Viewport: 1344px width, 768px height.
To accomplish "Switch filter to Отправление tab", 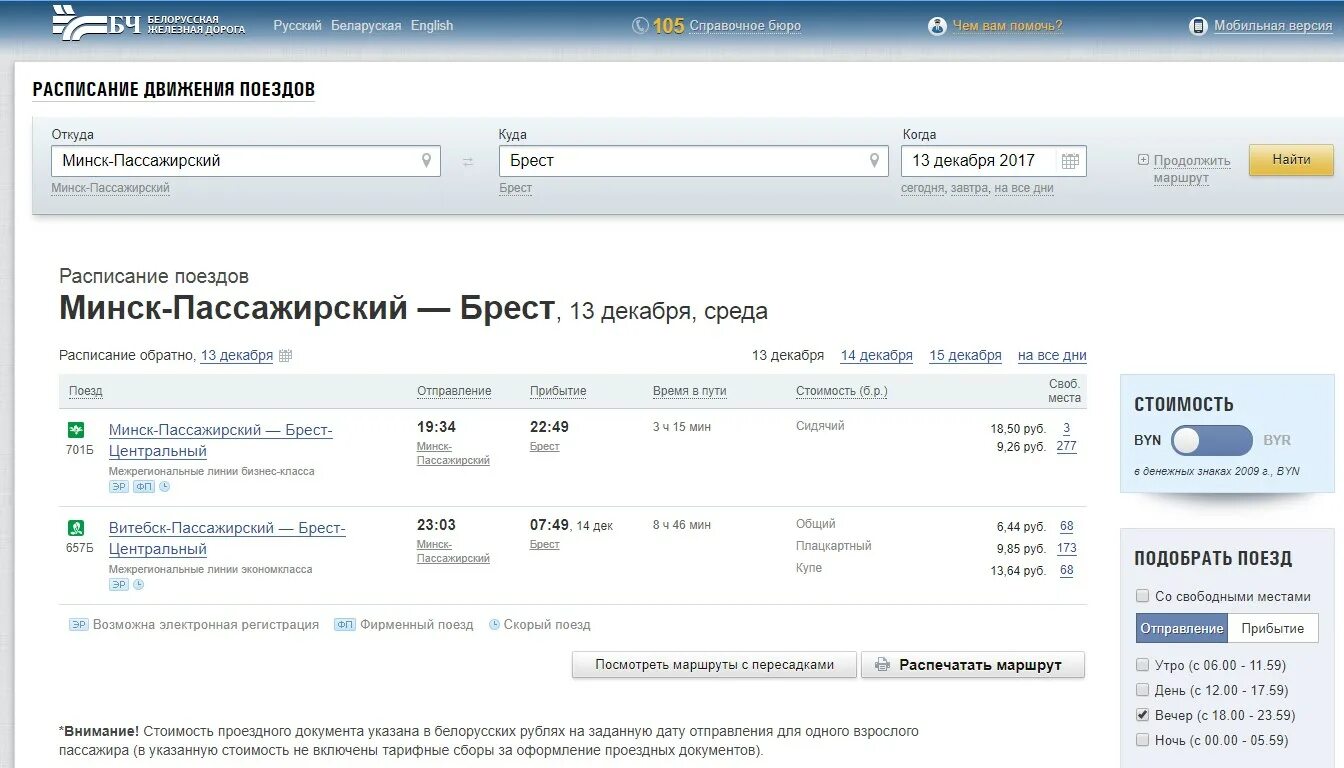I will tap(1182, 628).
